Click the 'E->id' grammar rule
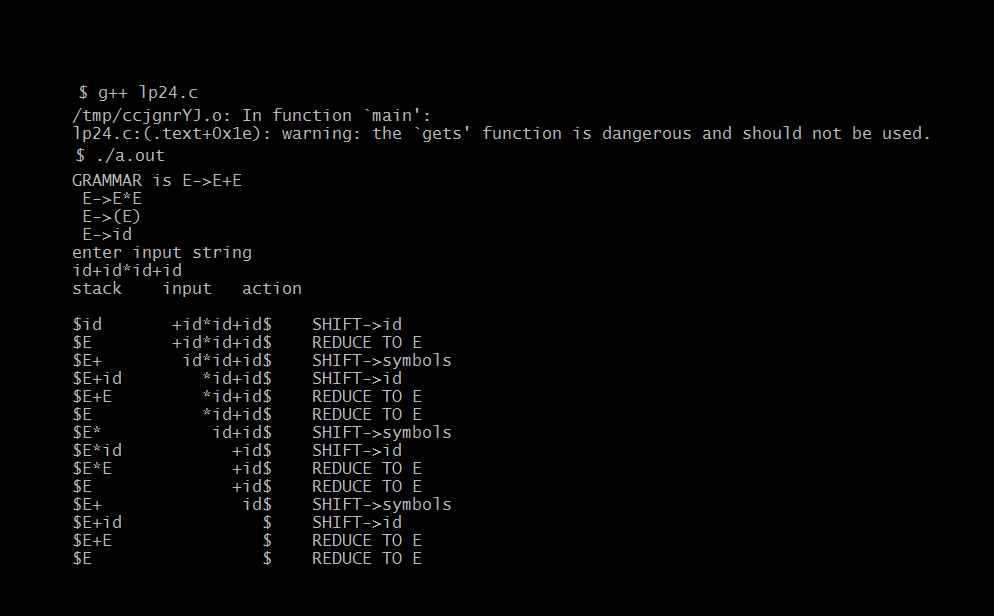Image resolution: width=994 pixels, height=616 pixels. click(106, 234)
